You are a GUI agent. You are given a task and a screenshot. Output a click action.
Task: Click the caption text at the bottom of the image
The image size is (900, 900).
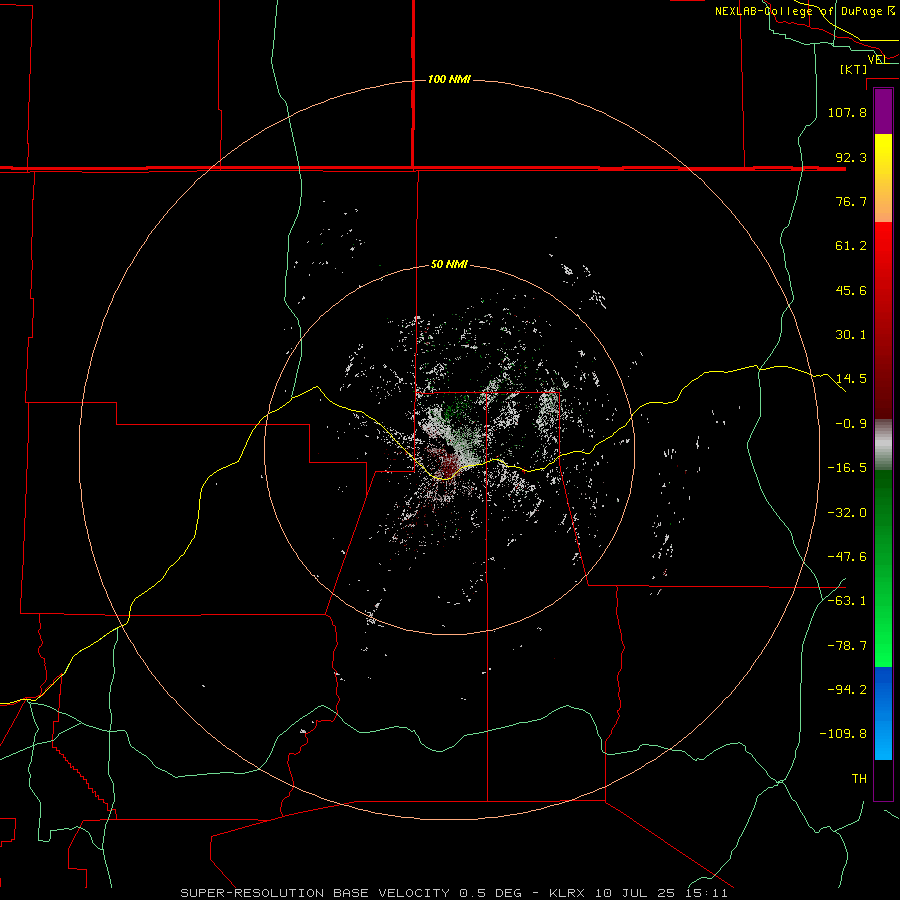pos(454,893)
